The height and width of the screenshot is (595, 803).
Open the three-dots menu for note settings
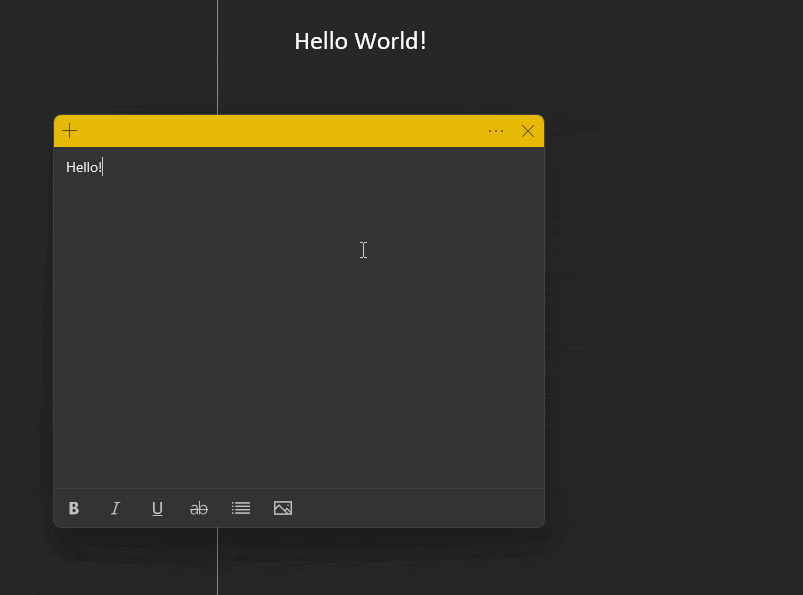tap(496, 130)
